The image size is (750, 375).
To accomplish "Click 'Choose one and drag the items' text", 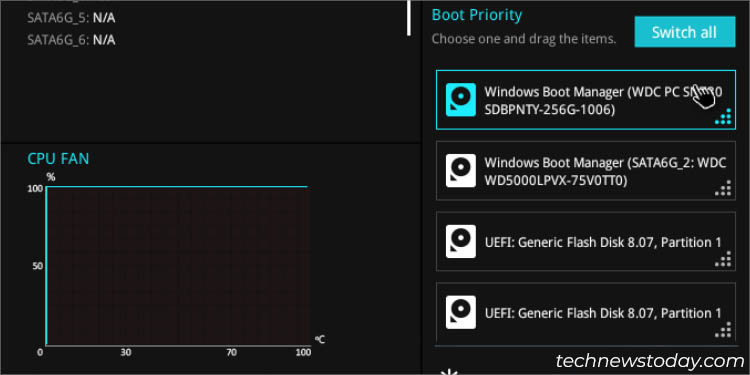I will 524,39.
